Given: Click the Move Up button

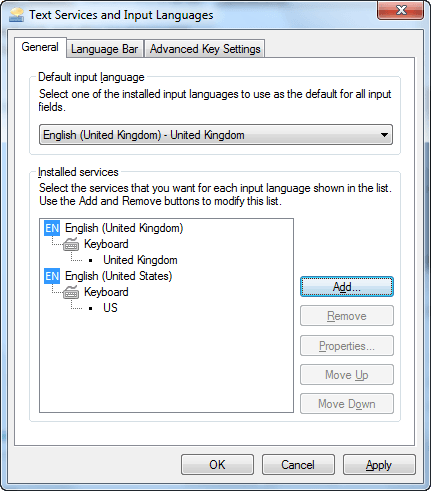Looking at the screenshot, I should 347,375.
